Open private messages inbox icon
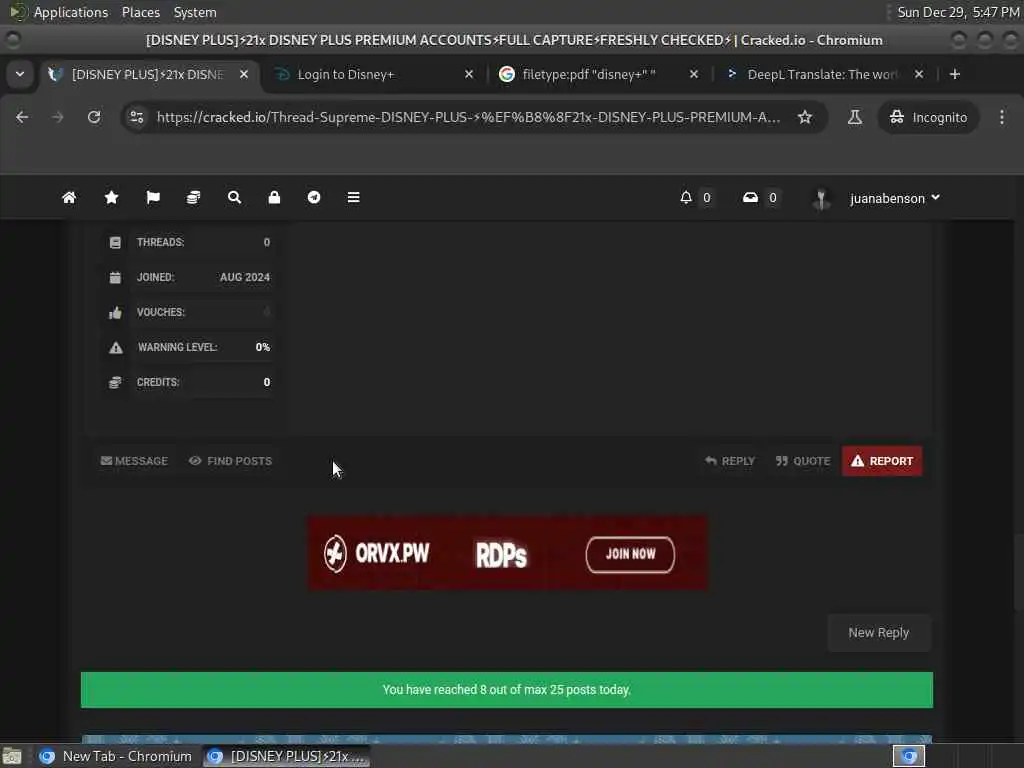Screen dimensions: 1024x768 click(x=750, y=197)
